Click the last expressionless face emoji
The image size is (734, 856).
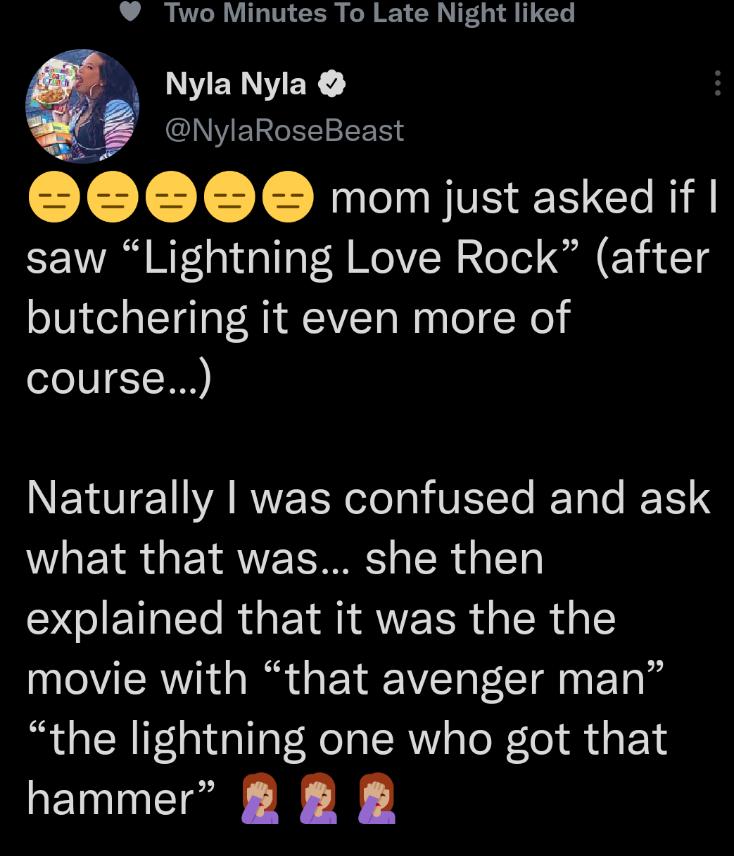292,196
